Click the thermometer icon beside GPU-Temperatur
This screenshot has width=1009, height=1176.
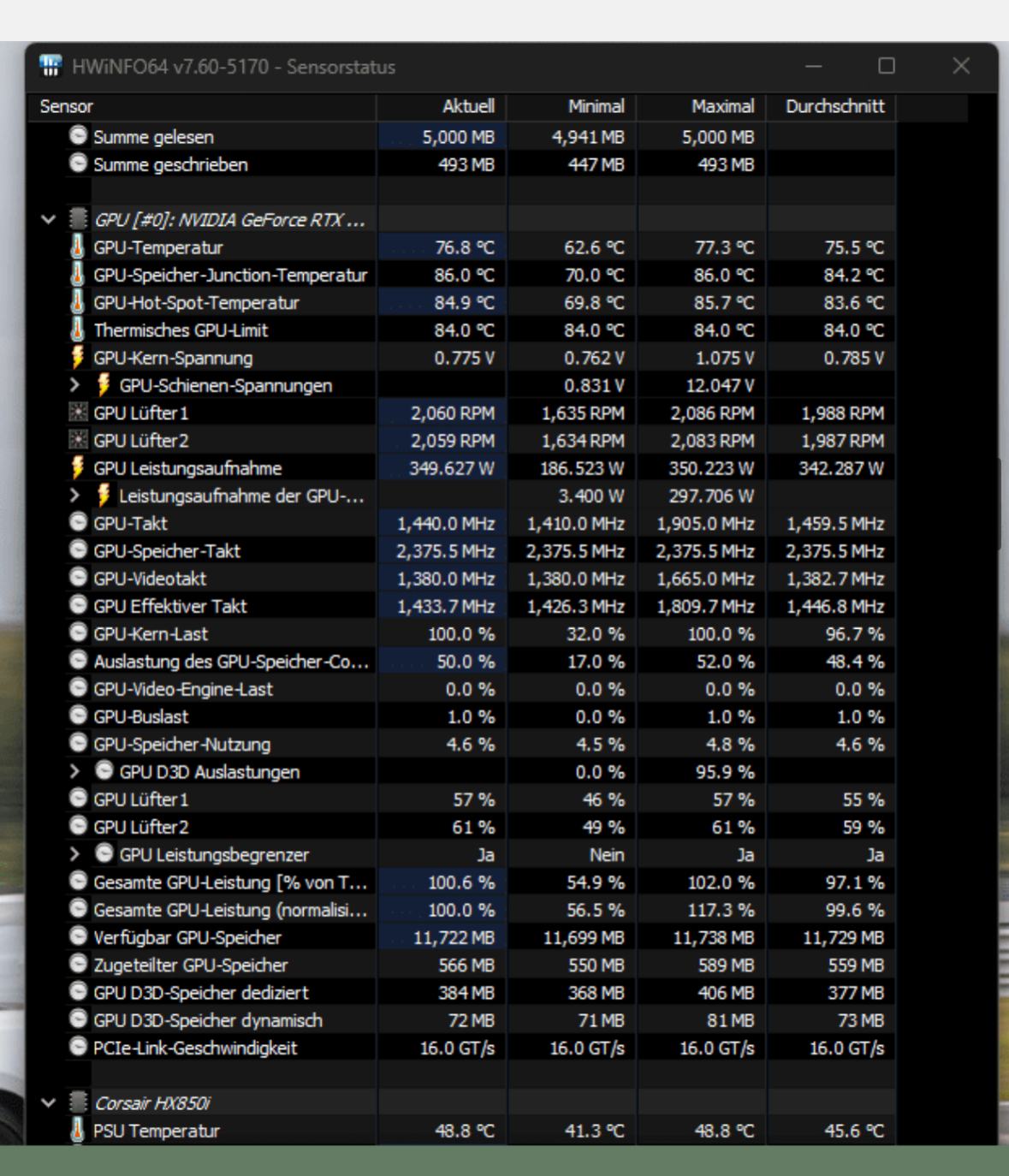click(x=77, y=246)
